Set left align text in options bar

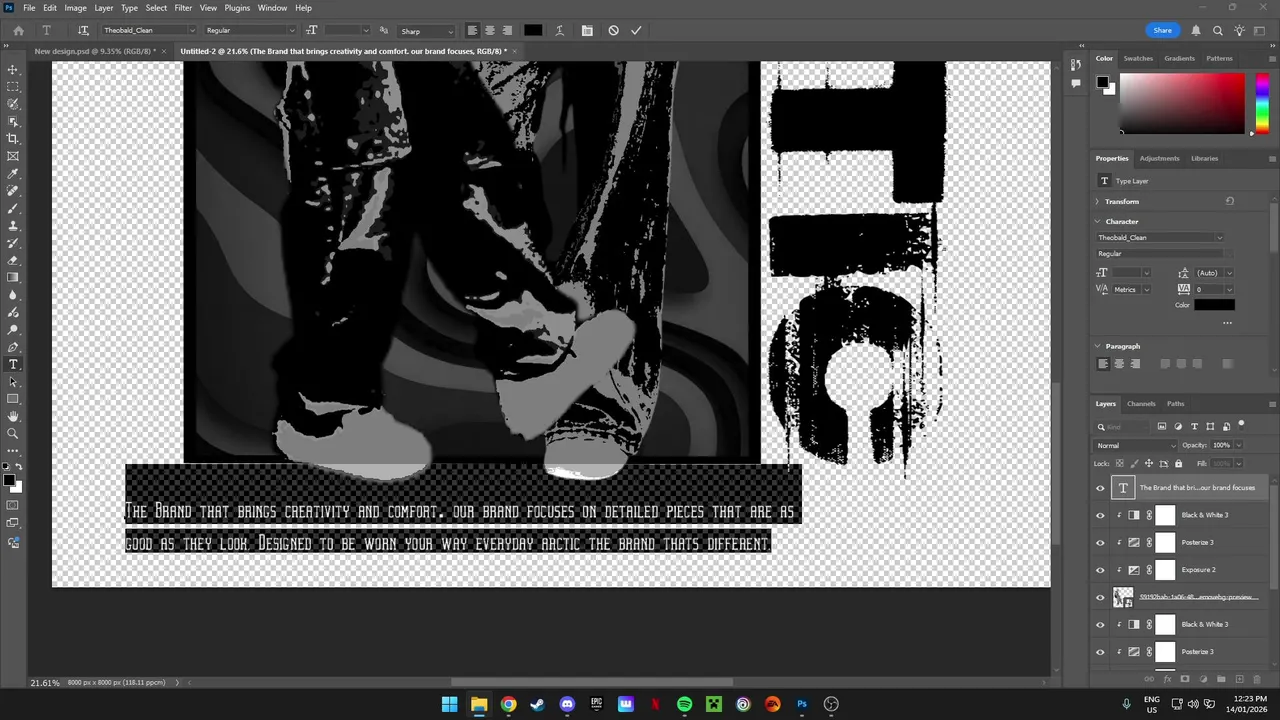472,30
